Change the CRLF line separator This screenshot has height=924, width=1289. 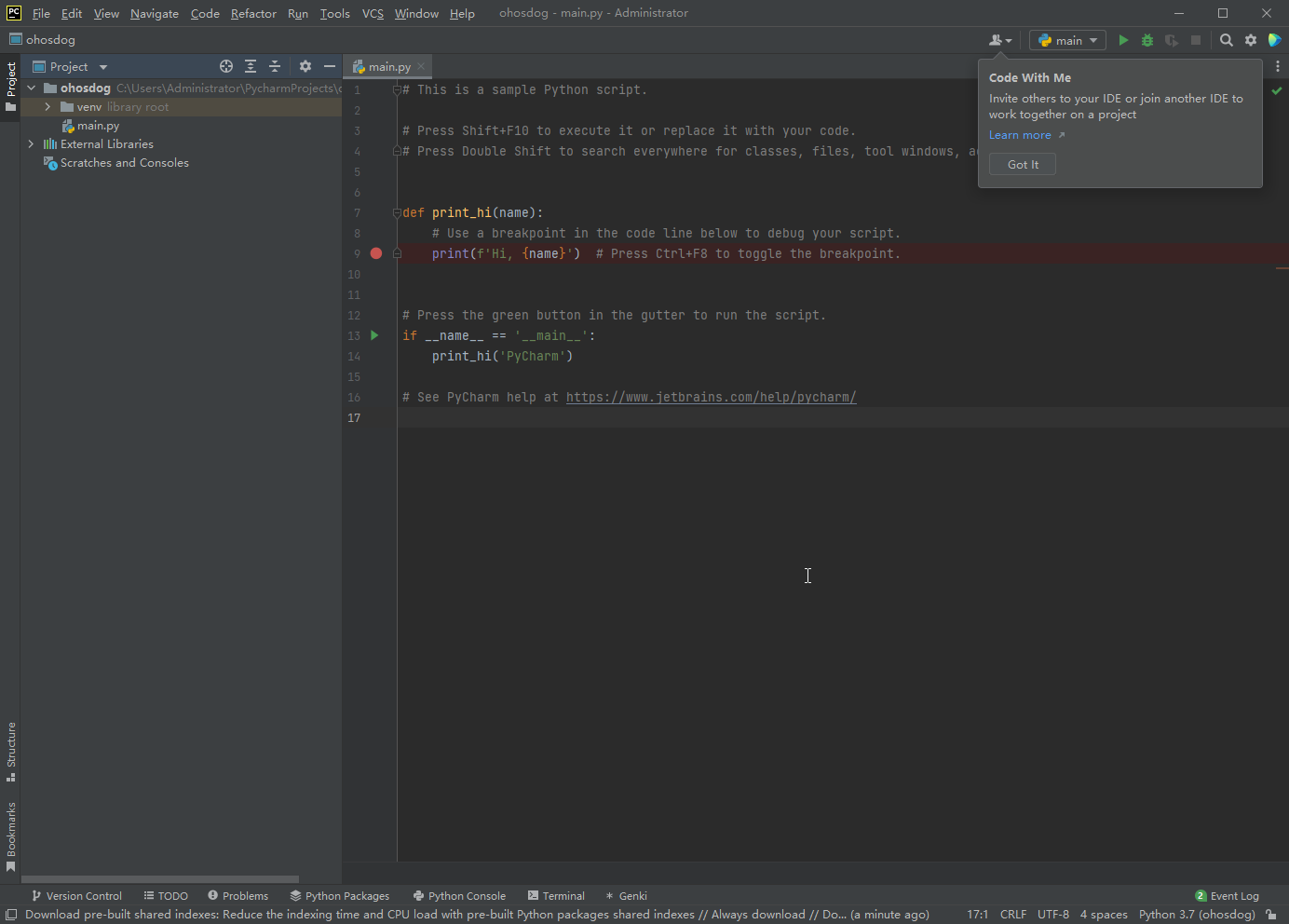pyautogui.click(x=1013, y=915)
